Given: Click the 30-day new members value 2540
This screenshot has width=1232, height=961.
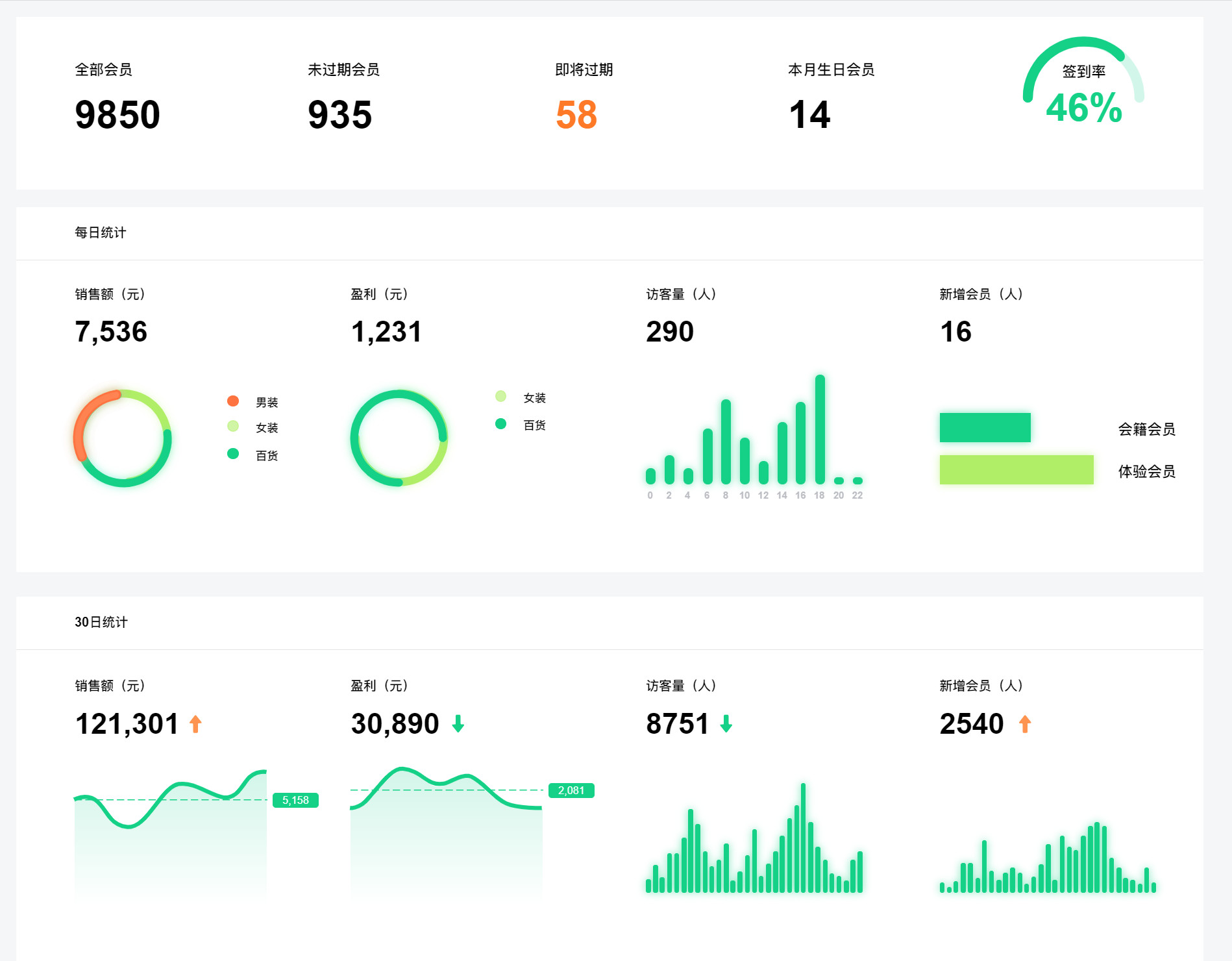Looking at the screenshot, I should 972,724.
